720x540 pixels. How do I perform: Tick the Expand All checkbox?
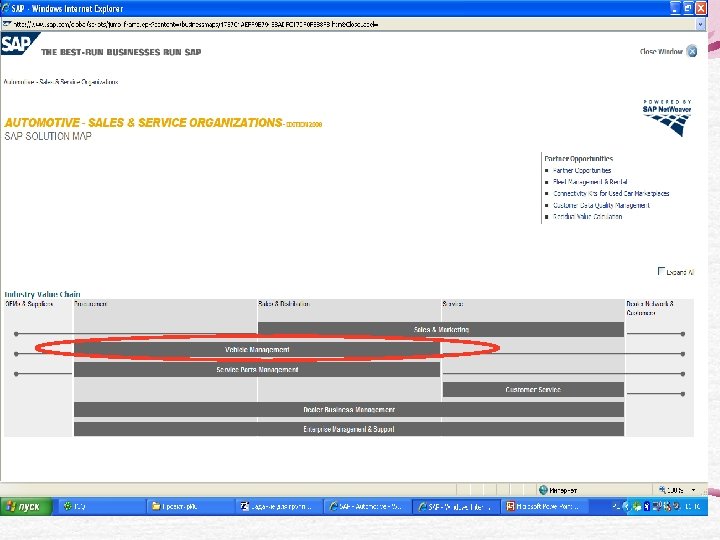click(661, 271)
